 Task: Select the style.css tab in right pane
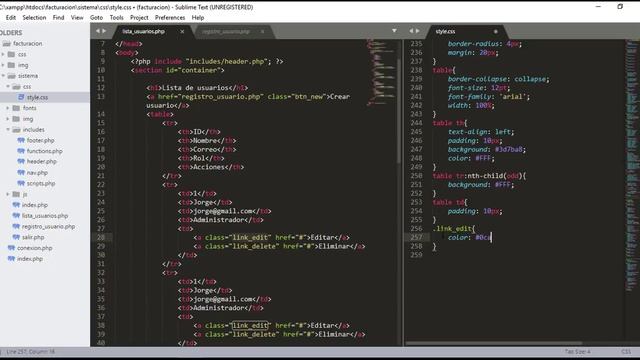tap(445, 31)
